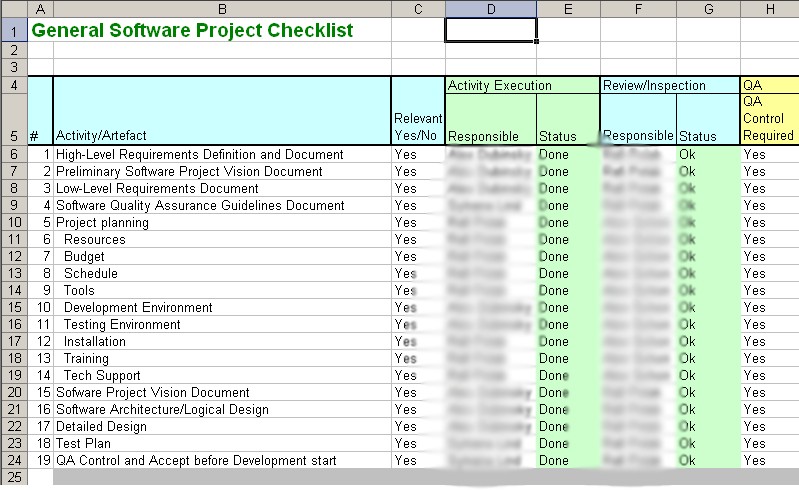Click the 'QA Control Required' heading cell
This screenshot has height=491, width=799.
pyautogui.click(x=769, y=119)
